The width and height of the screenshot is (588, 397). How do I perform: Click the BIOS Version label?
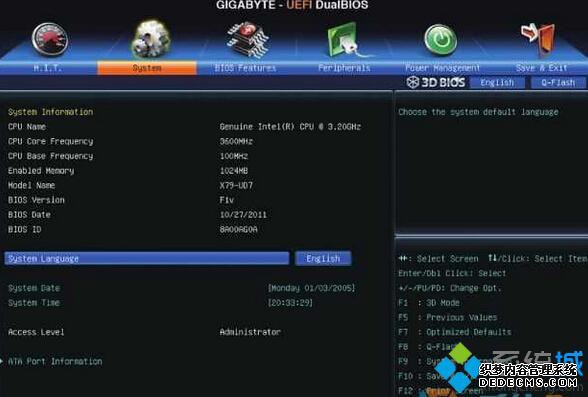tap(36, 200)
